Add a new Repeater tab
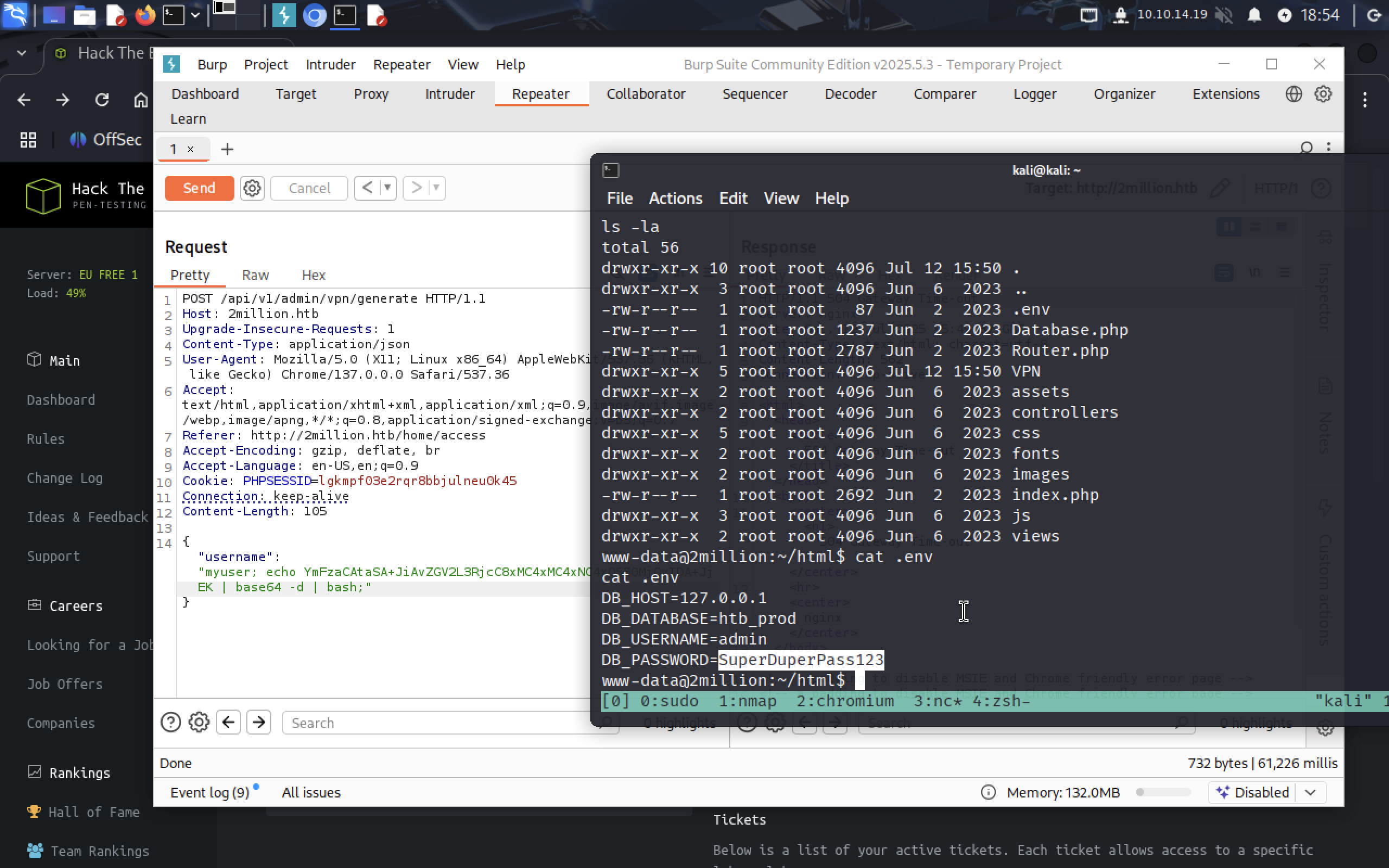The height and width of the screenshot is (868, 1389). (x=227, y=149)
